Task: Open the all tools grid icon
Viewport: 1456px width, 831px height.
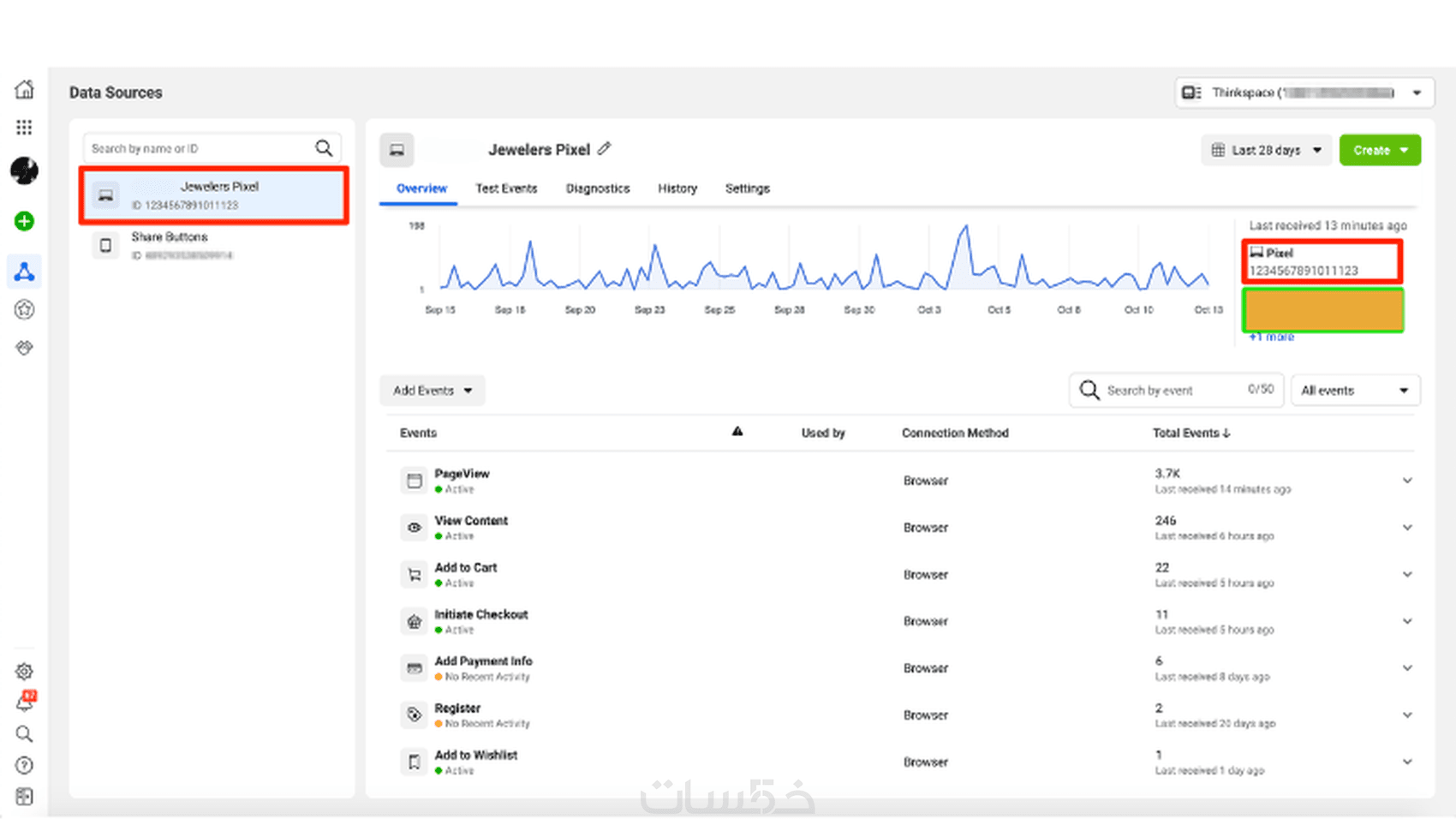Action: point(24,128)
